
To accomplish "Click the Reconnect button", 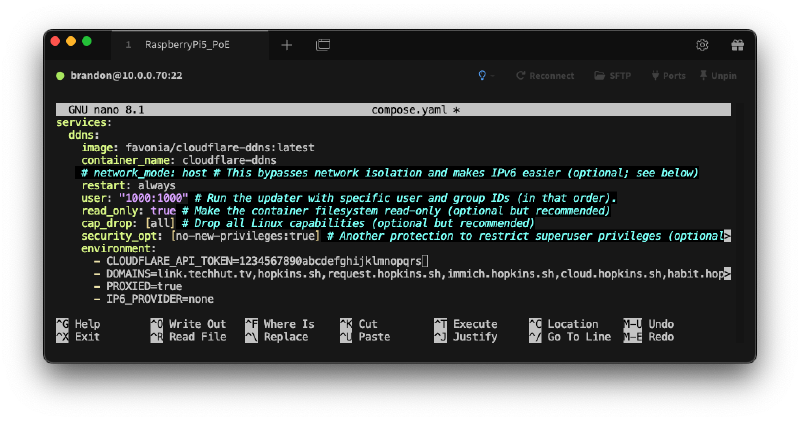I will point(545,76).
